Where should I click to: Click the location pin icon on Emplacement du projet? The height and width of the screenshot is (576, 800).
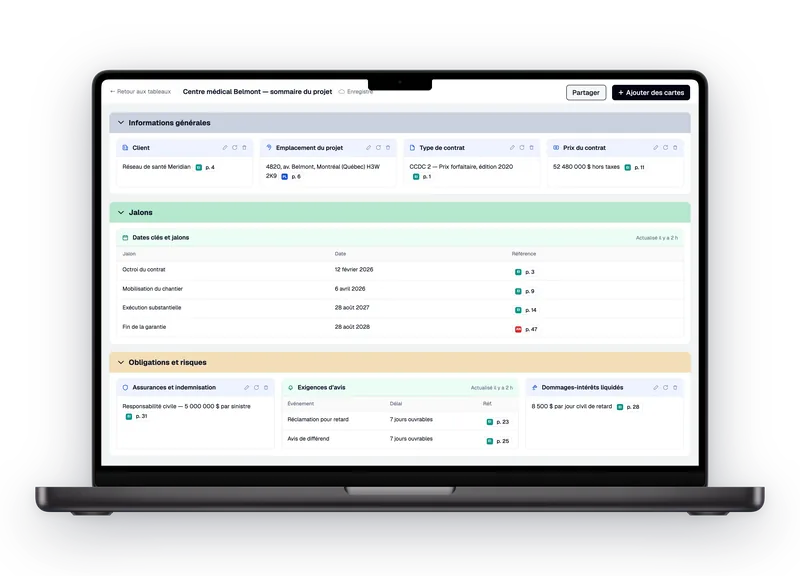pyautogui.click(x=269, y=147)
